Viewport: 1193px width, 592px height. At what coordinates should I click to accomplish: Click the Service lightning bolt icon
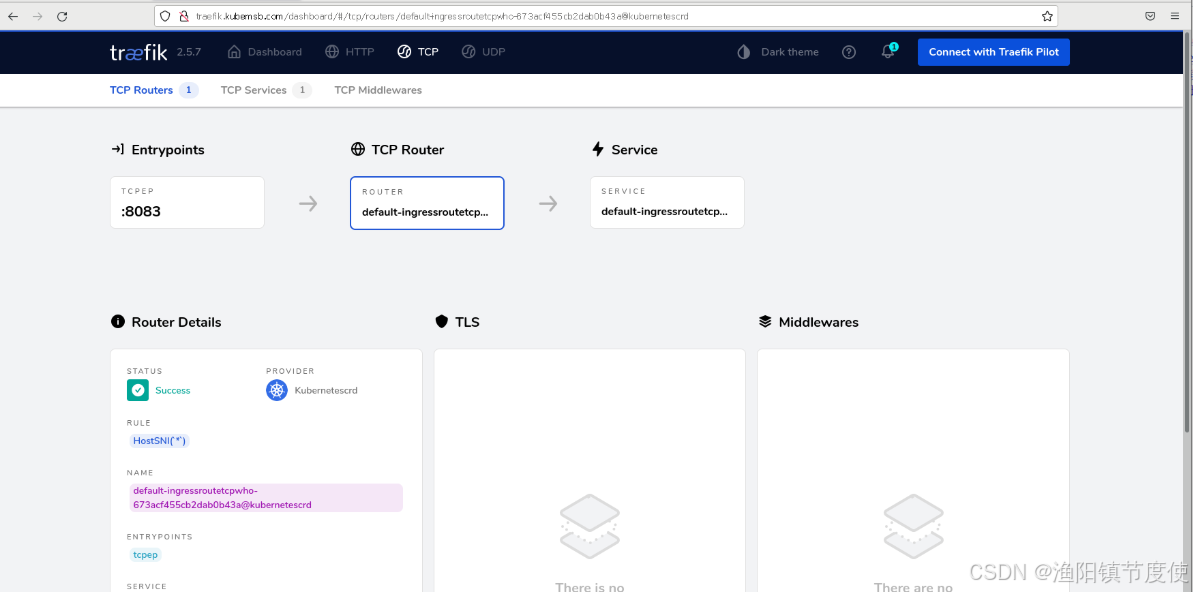click(x=598, y=149)
